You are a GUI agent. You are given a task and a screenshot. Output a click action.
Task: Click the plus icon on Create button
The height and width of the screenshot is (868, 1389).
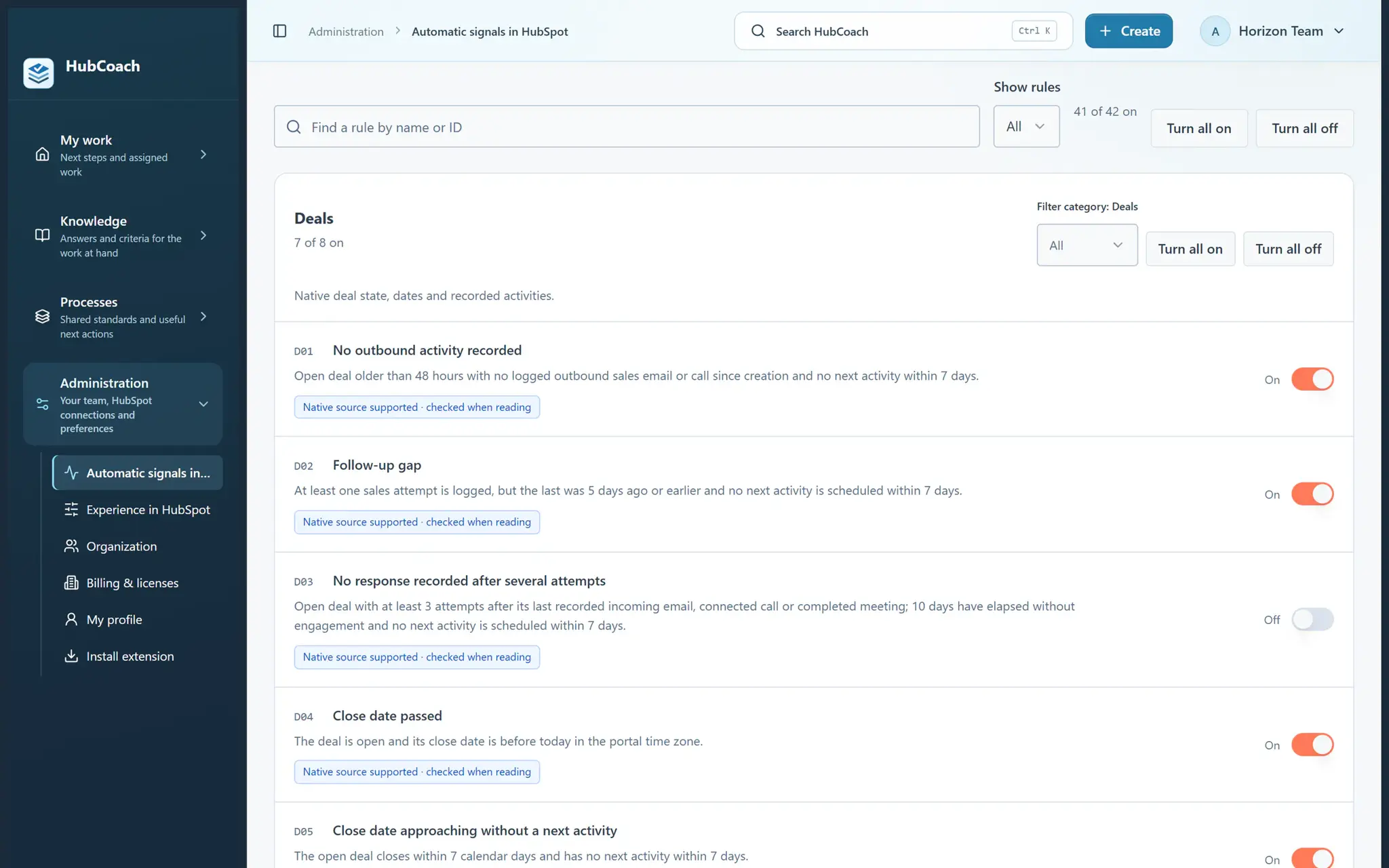click(x=1105, y=31)
